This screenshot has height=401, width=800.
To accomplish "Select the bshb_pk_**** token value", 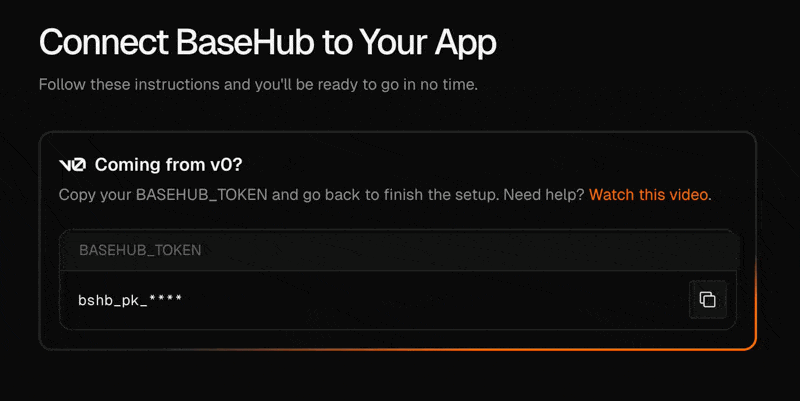I will click(130, 300).
